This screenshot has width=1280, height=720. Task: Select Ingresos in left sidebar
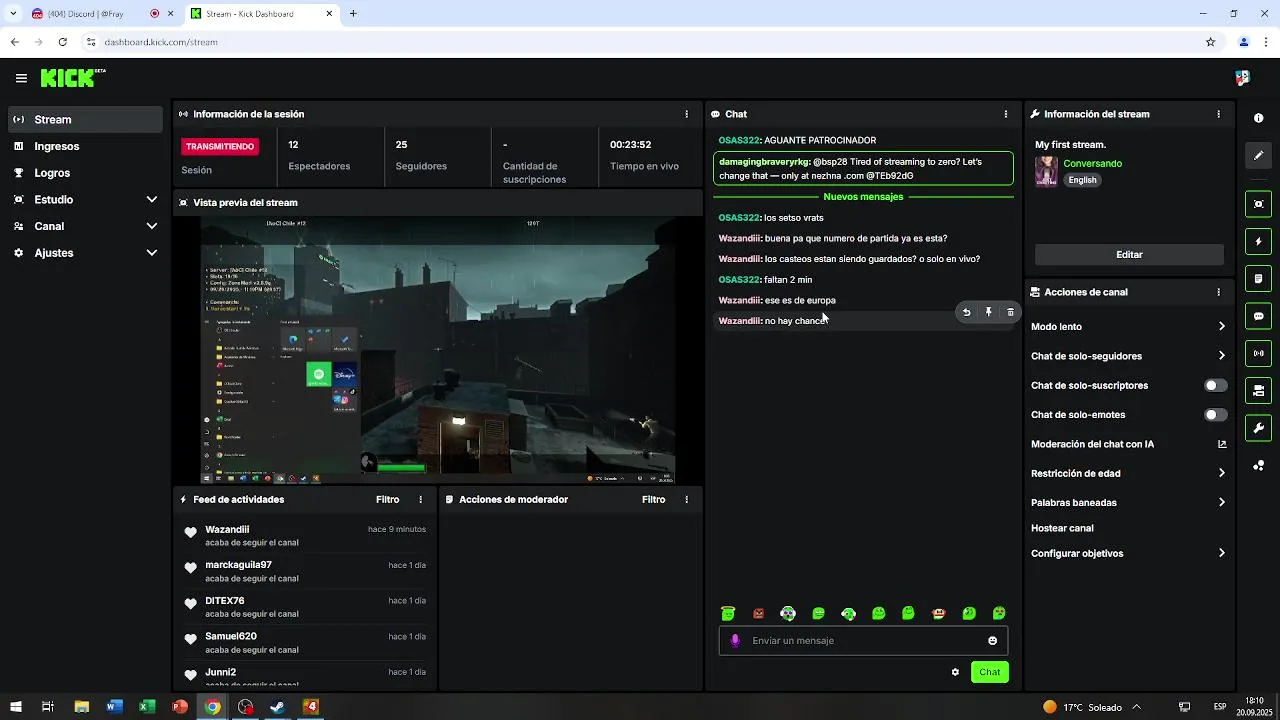pos(85,146)
